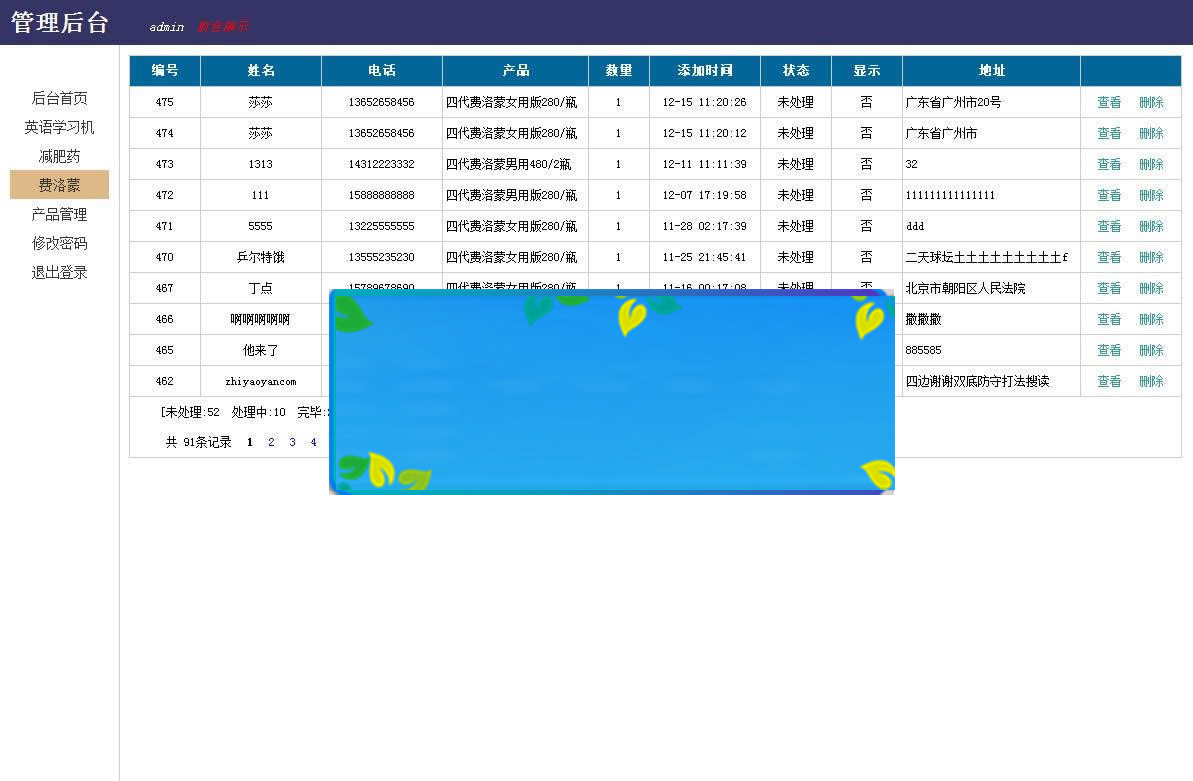The image size is (1193, 781).
Task: View details of order 475 via 查看
Action: [1109, 101]
